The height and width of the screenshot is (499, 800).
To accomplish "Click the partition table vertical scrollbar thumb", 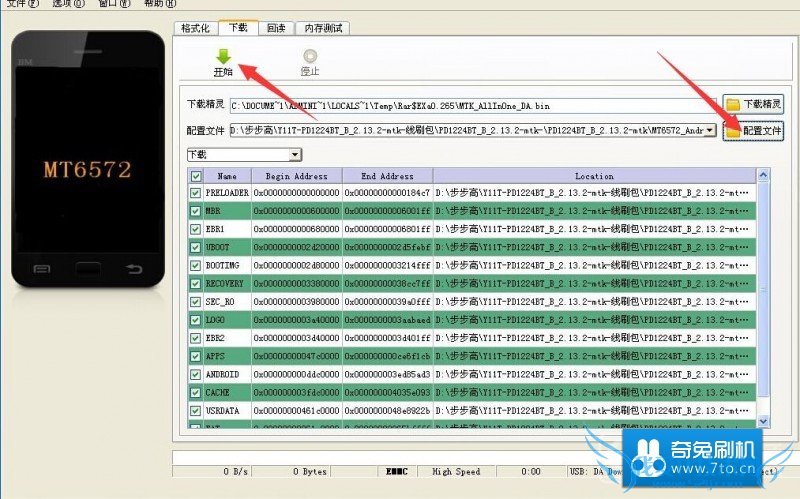I will [763, 289].
